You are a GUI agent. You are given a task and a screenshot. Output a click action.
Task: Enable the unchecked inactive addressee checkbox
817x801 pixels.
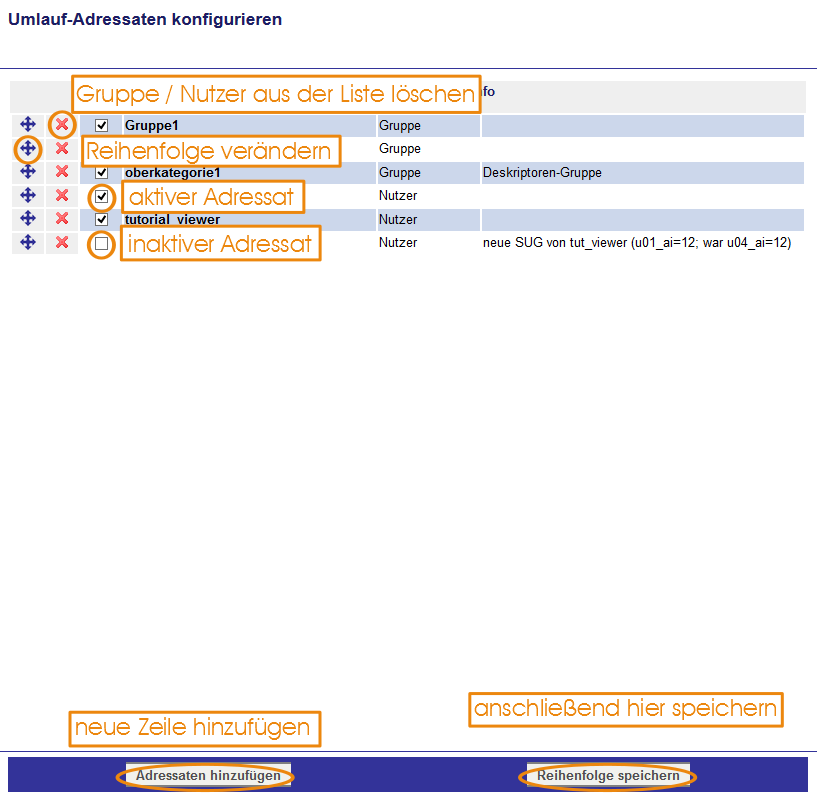point(102,243)
